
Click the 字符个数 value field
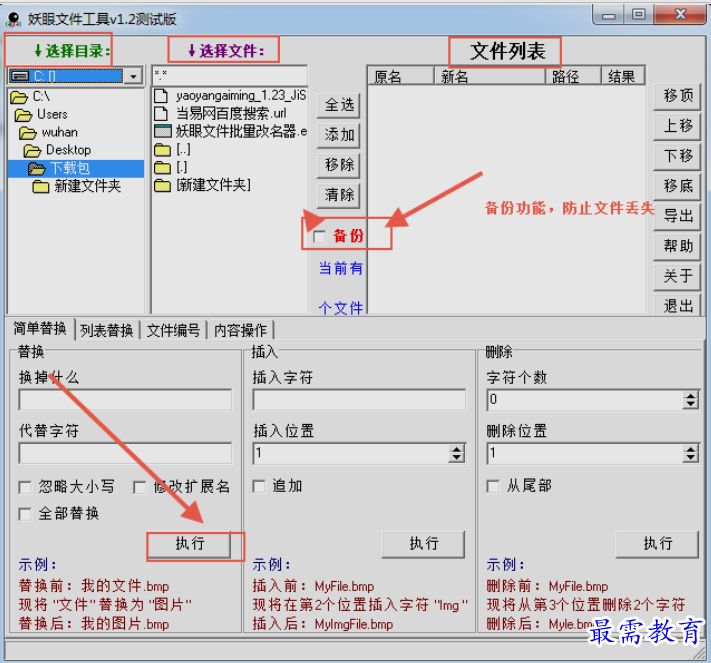pyautogui.click(x=584, y=400)
